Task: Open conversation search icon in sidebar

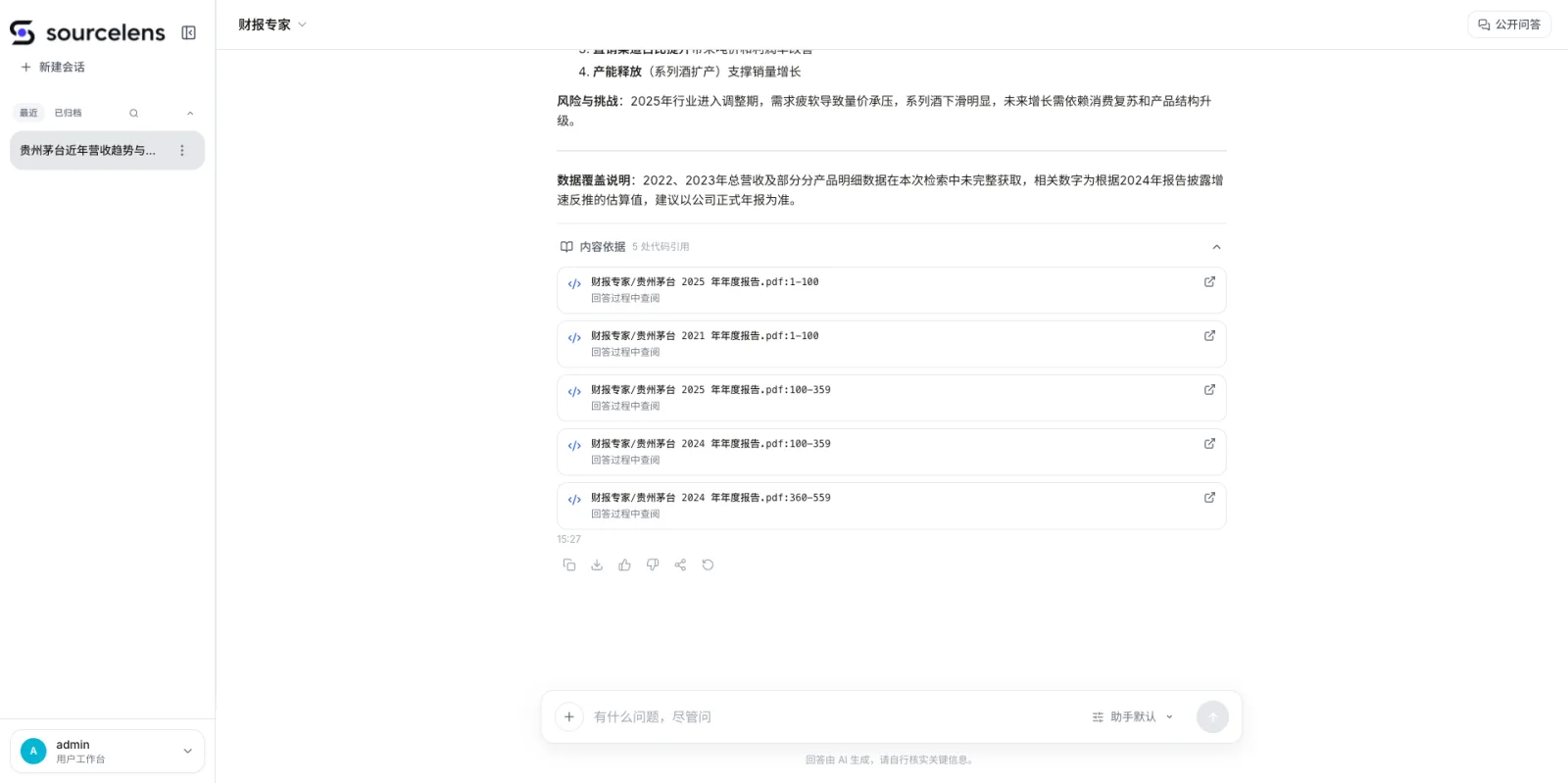Action: tap(133, 113)
